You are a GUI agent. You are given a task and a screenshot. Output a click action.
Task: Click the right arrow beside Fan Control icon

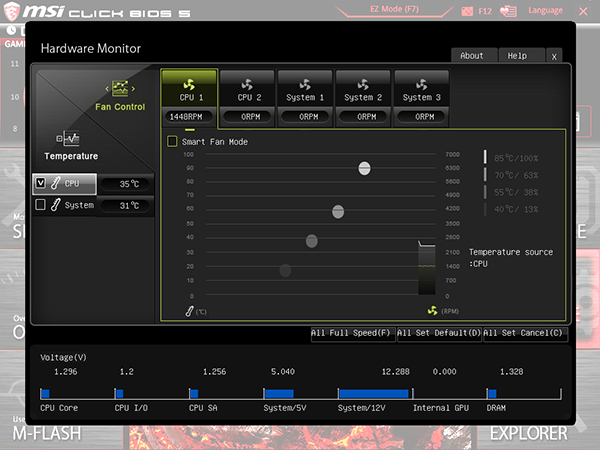click(x=133, y=89)
